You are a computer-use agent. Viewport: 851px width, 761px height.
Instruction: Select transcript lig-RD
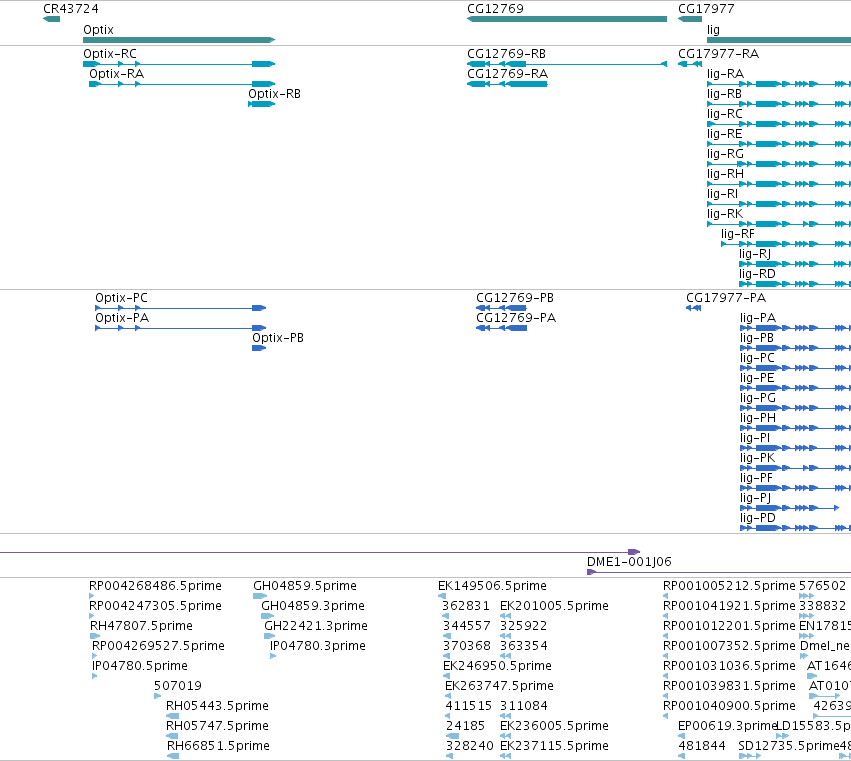(795, 284)
